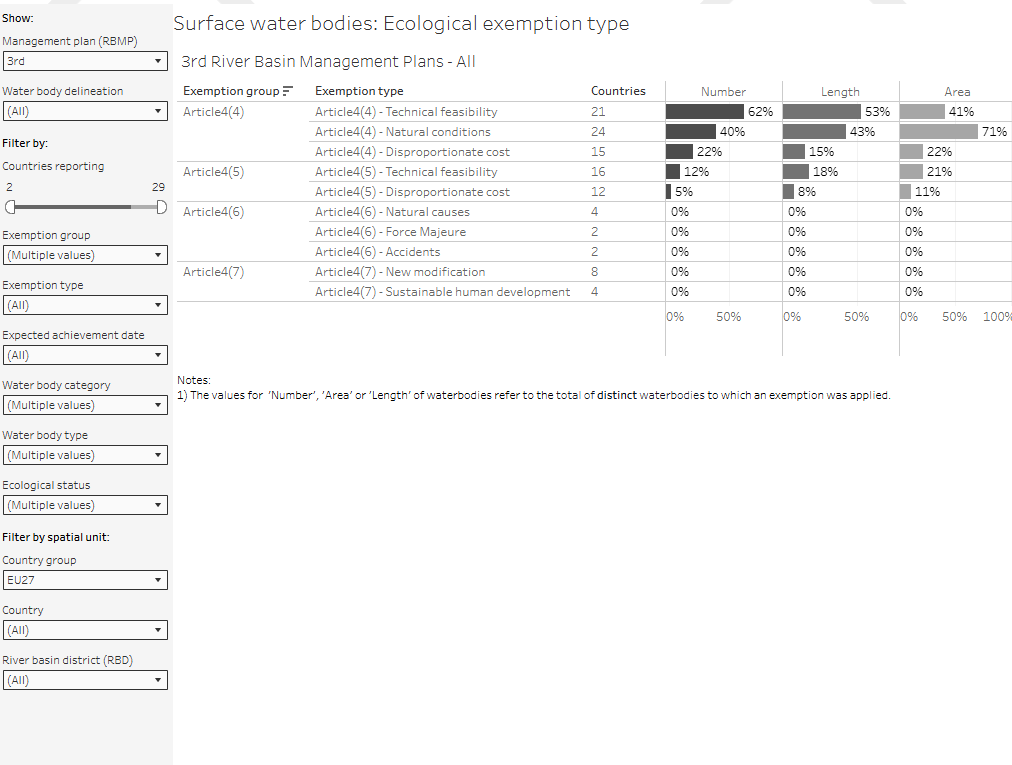The width and height of the screenshot is (1012, 765).
Task: Open the Country group dropdown showing EU27
Action: point(84,580)
